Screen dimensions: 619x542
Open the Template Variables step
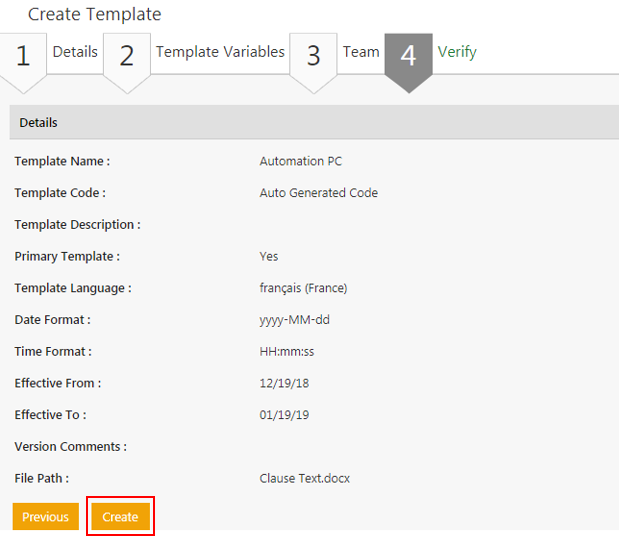[220, 52]
